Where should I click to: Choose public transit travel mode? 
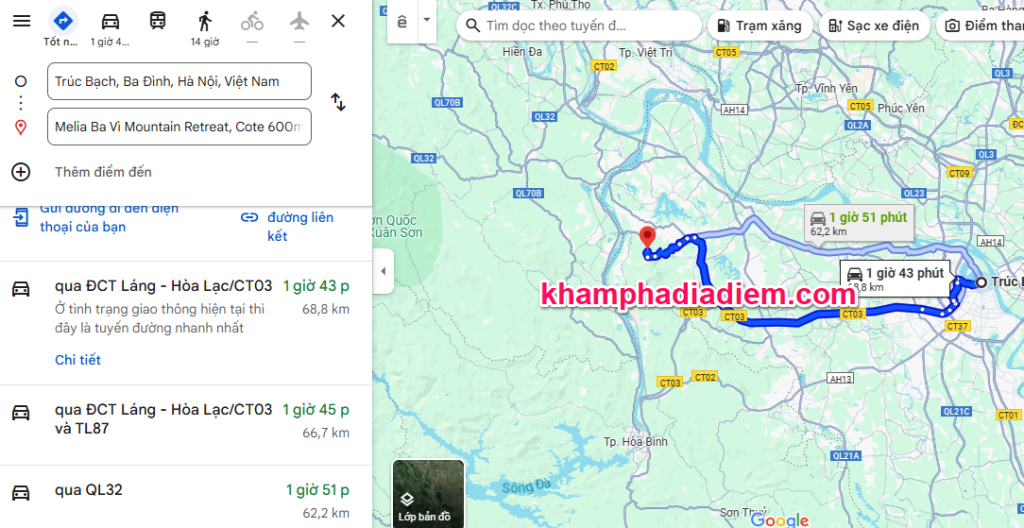pos(158,21)
